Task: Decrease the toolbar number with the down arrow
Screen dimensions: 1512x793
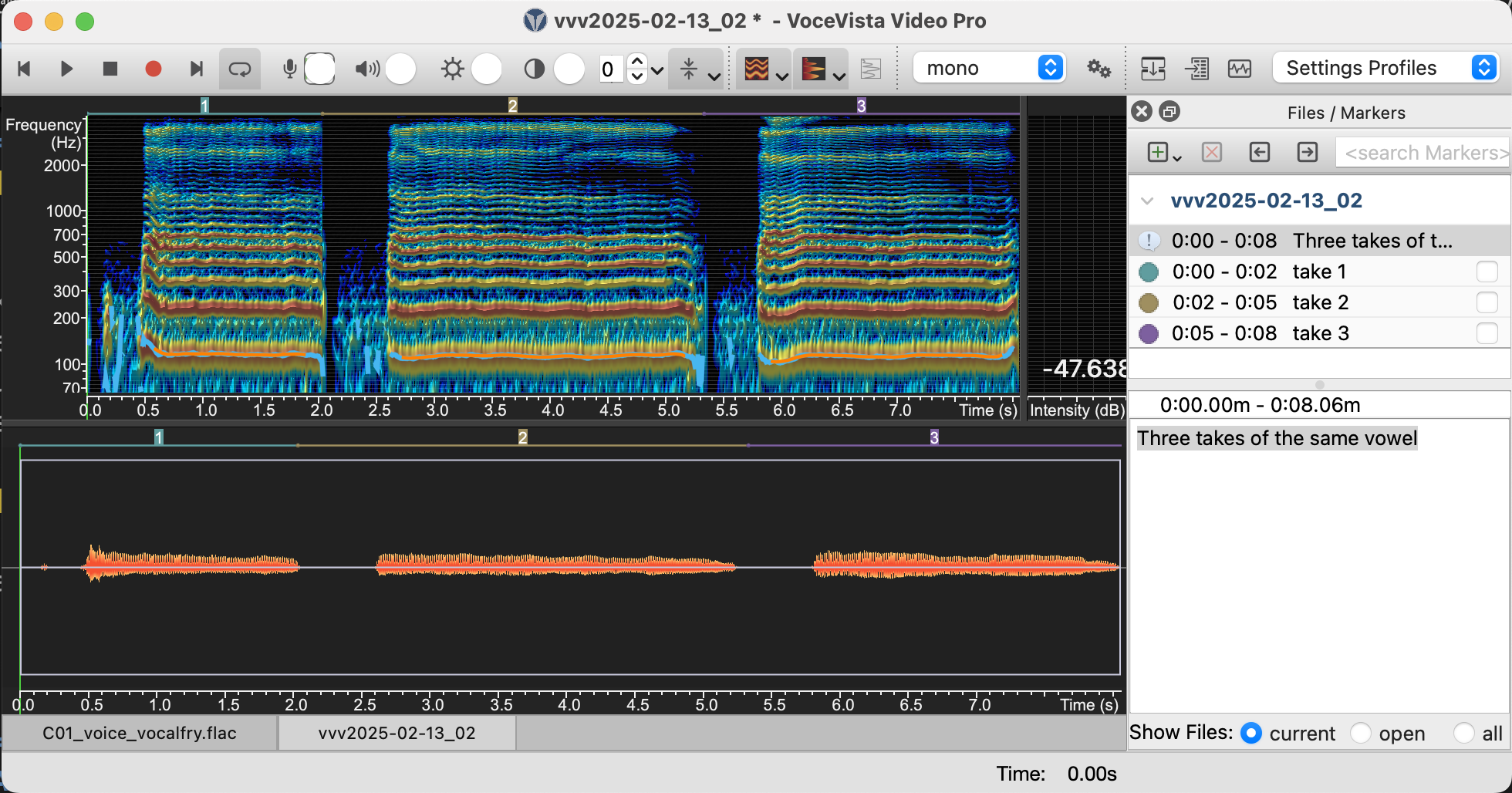Action: tap(637, 76)
